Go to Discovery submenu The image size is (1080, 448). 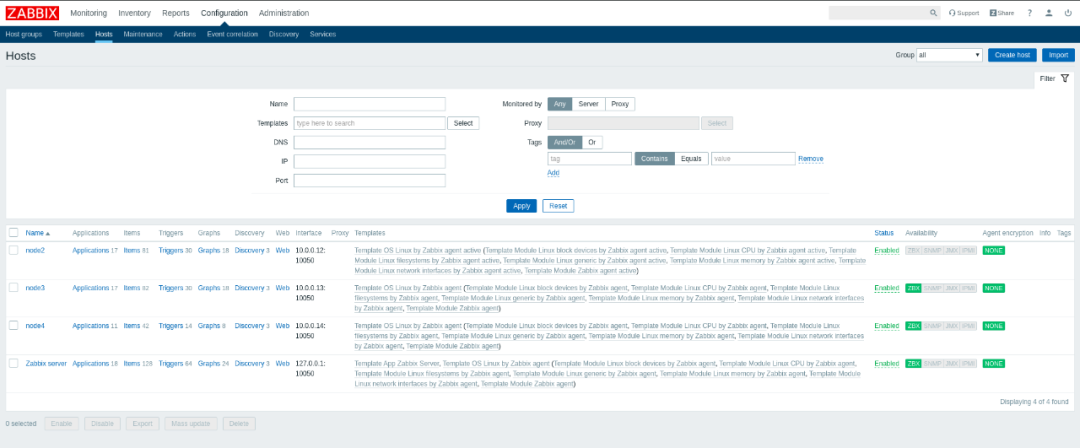pyautogui.click(x=284, y=34)
